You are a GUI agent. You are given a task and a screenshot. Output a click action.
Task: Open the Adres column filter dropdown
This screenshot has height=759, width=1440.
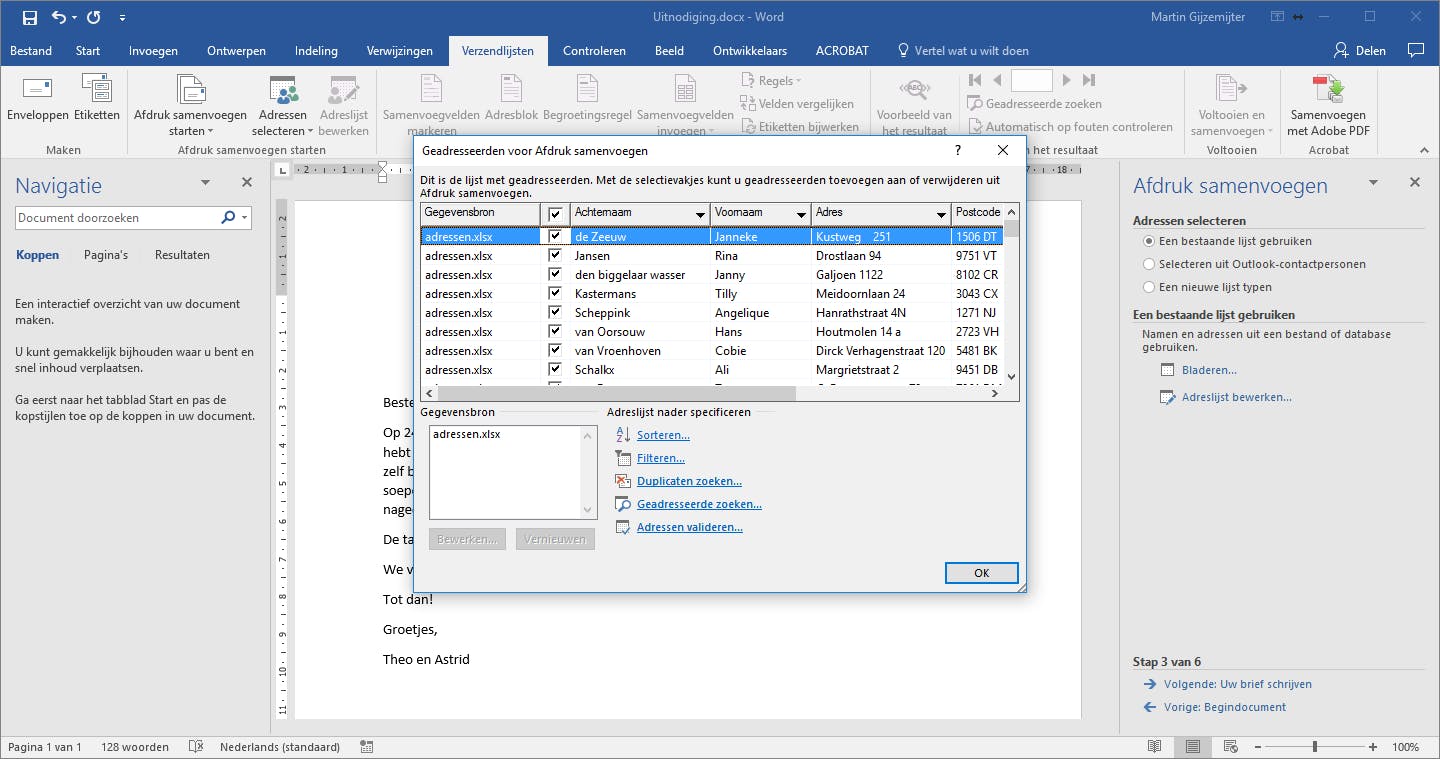(941, 215)
